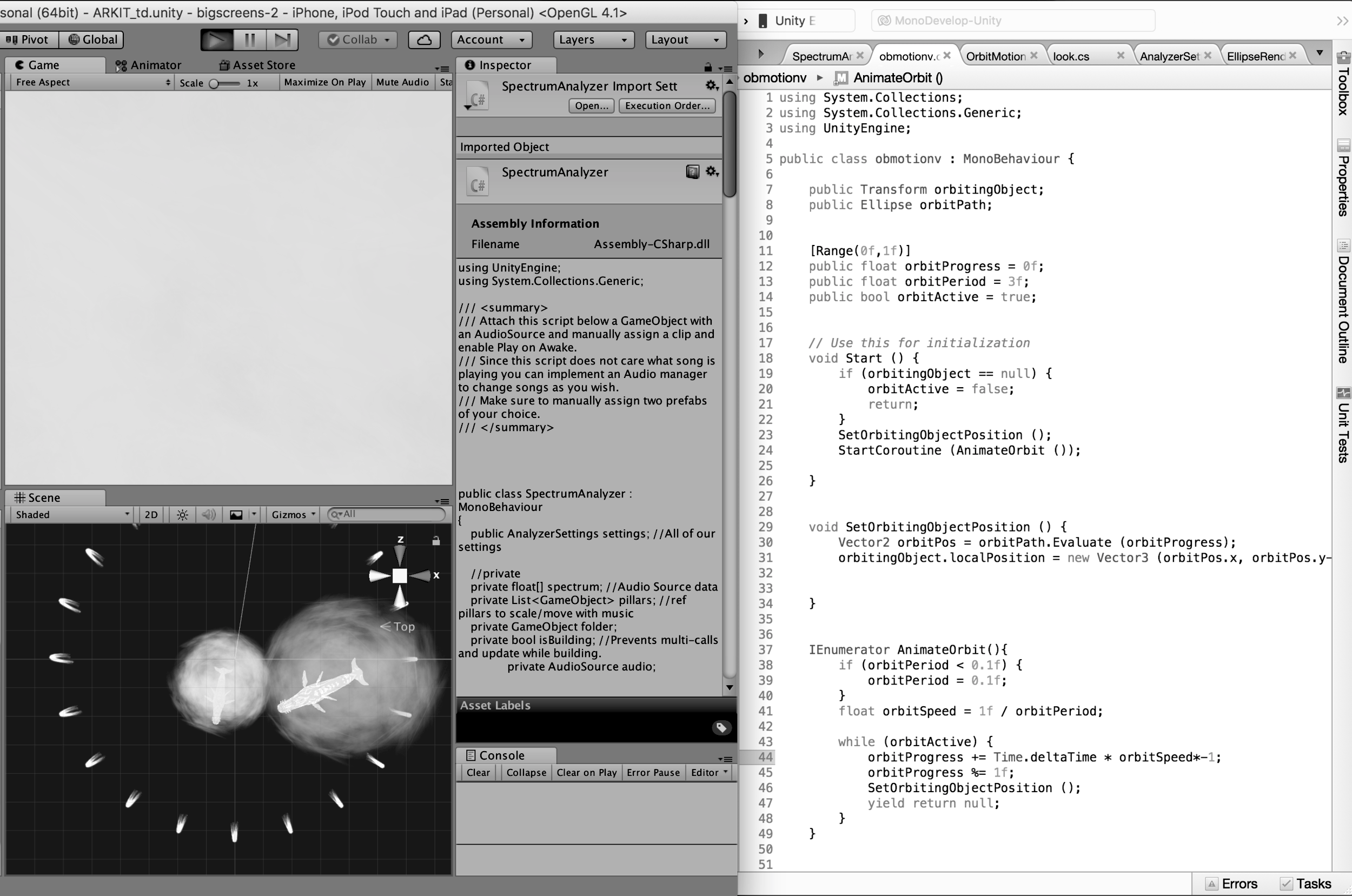Toggle Mute Audio in Game view

(402, 82)
